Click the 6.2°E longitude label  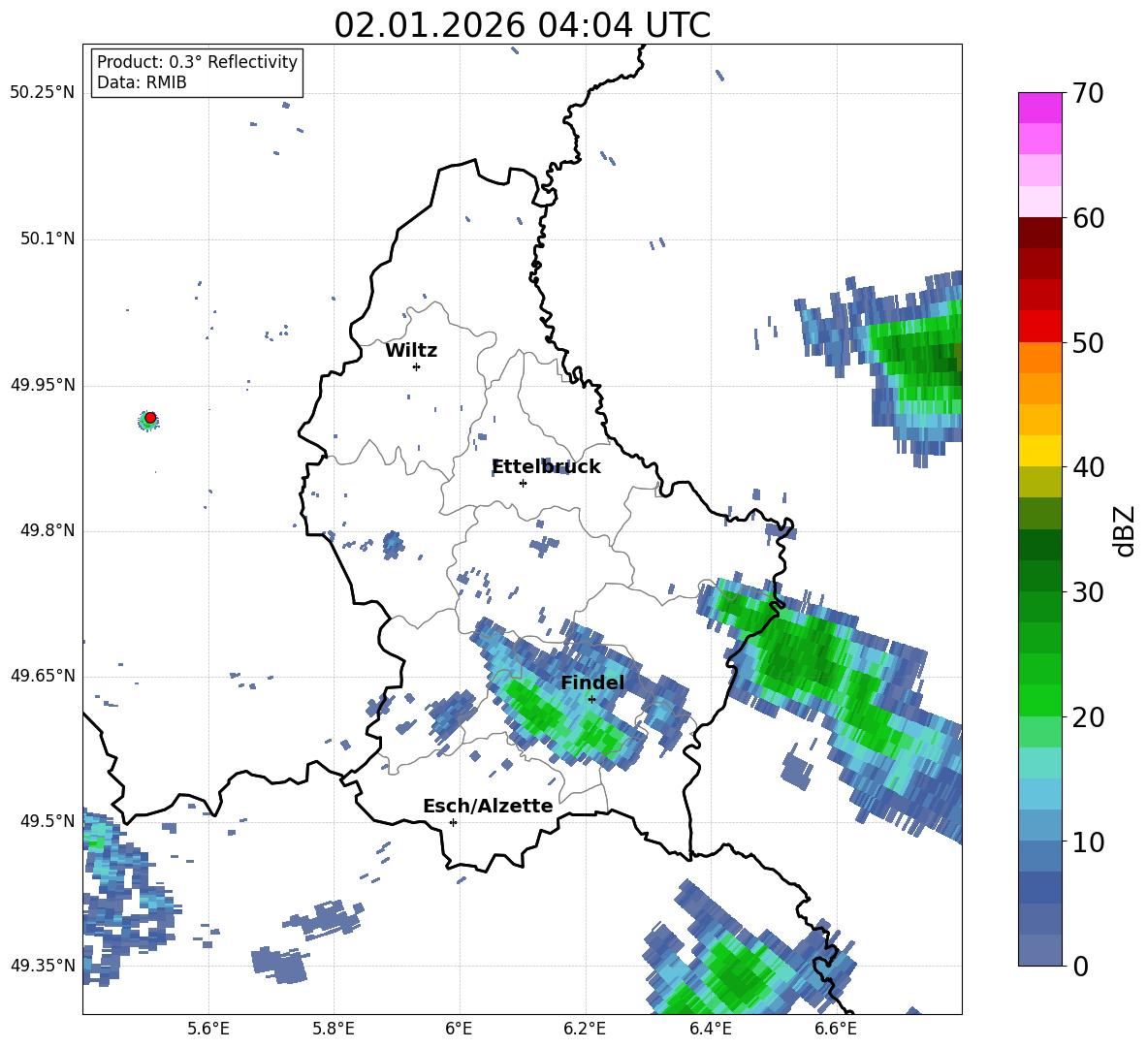point(585,1029)
